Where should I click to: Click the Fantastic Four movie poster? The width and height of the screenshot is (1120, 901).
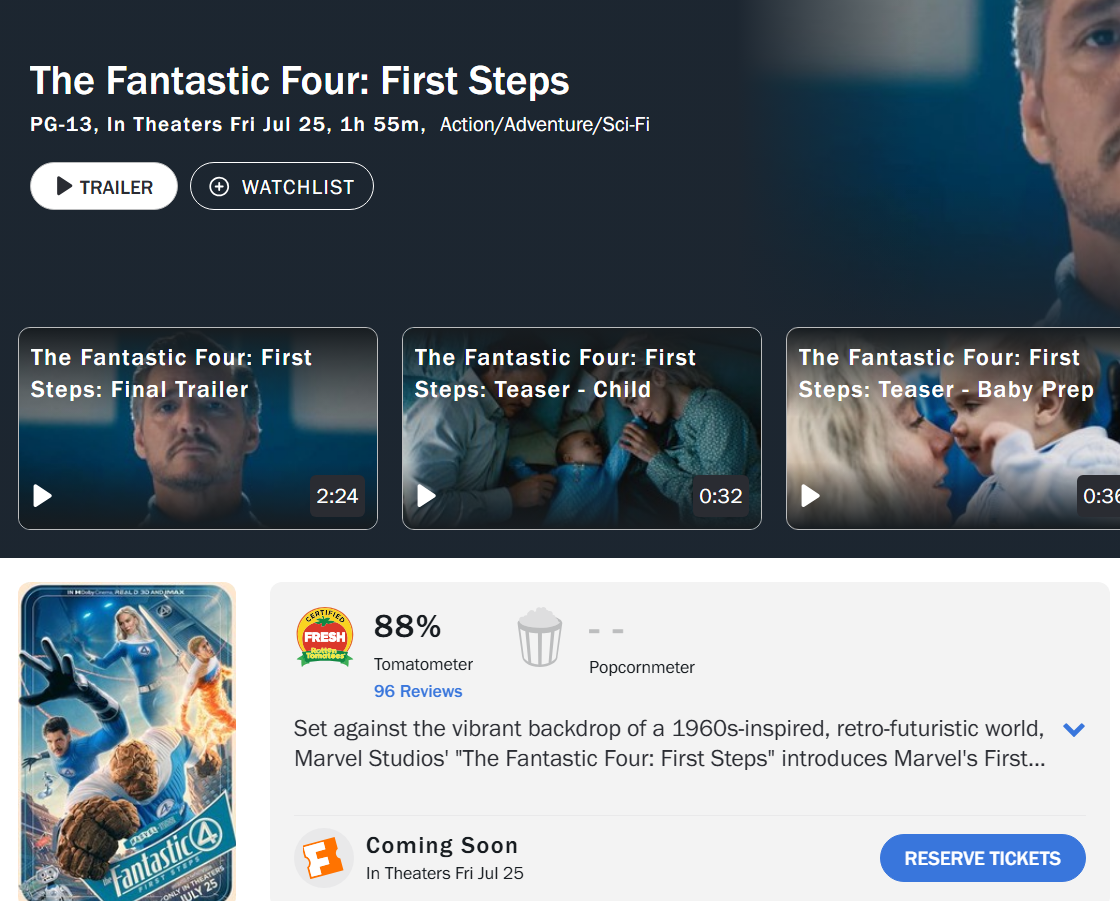(127, 742)
